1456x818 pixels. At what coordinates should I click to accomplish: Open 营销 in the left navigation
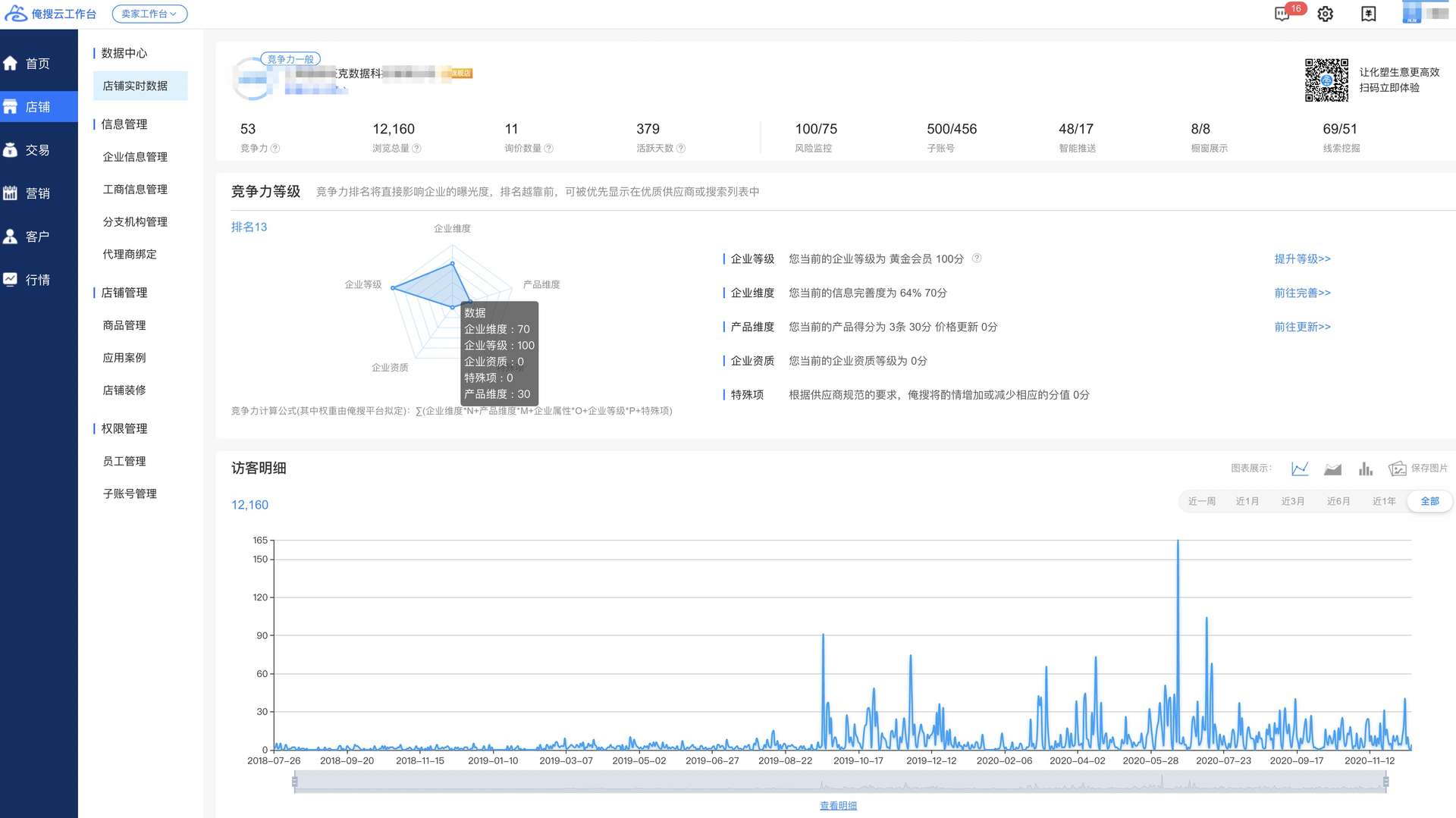(38, 193)
